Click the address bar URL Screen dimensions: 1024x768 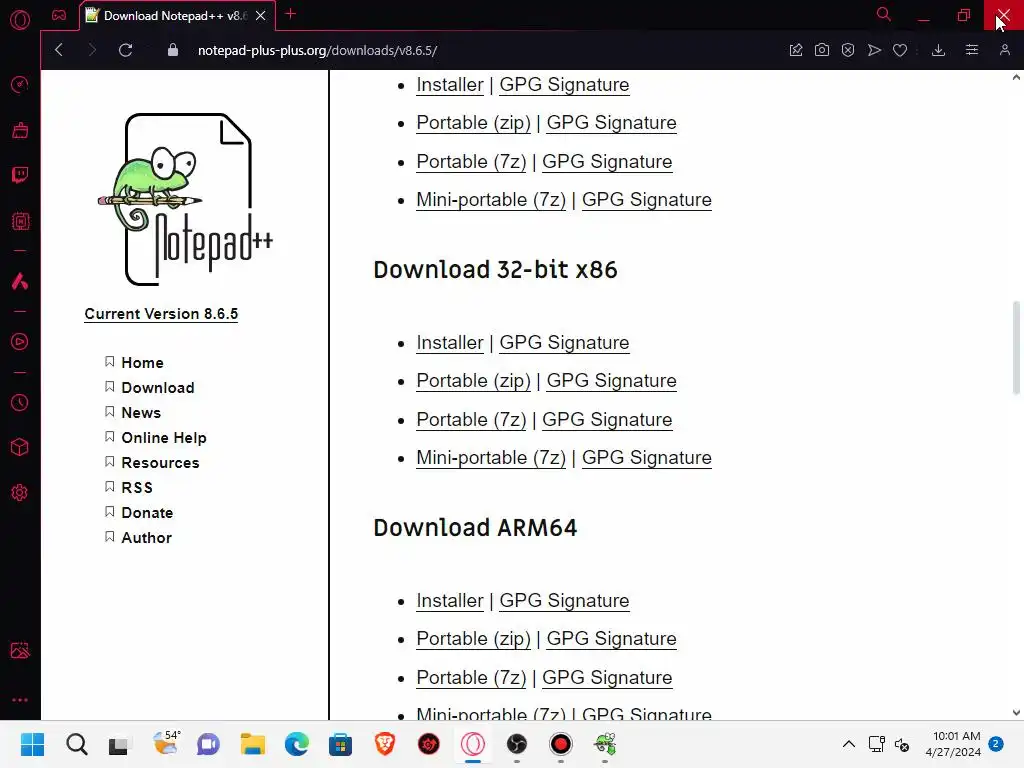[x=317, y=50]
